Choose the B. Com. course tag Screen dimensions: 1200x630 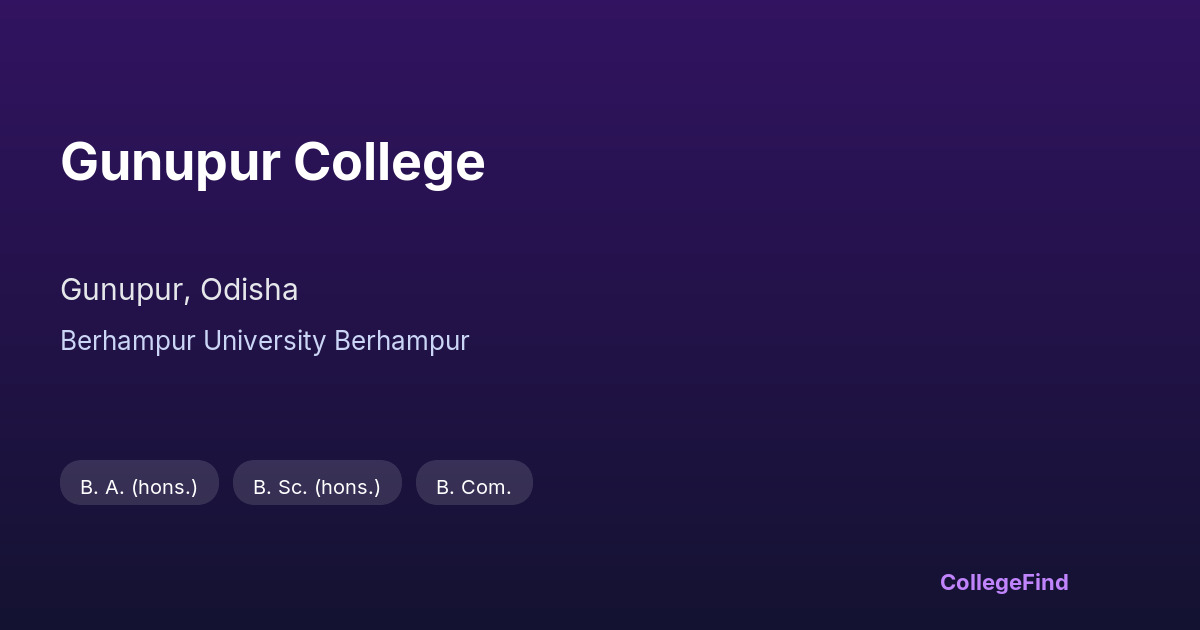[x=474, y=487]
